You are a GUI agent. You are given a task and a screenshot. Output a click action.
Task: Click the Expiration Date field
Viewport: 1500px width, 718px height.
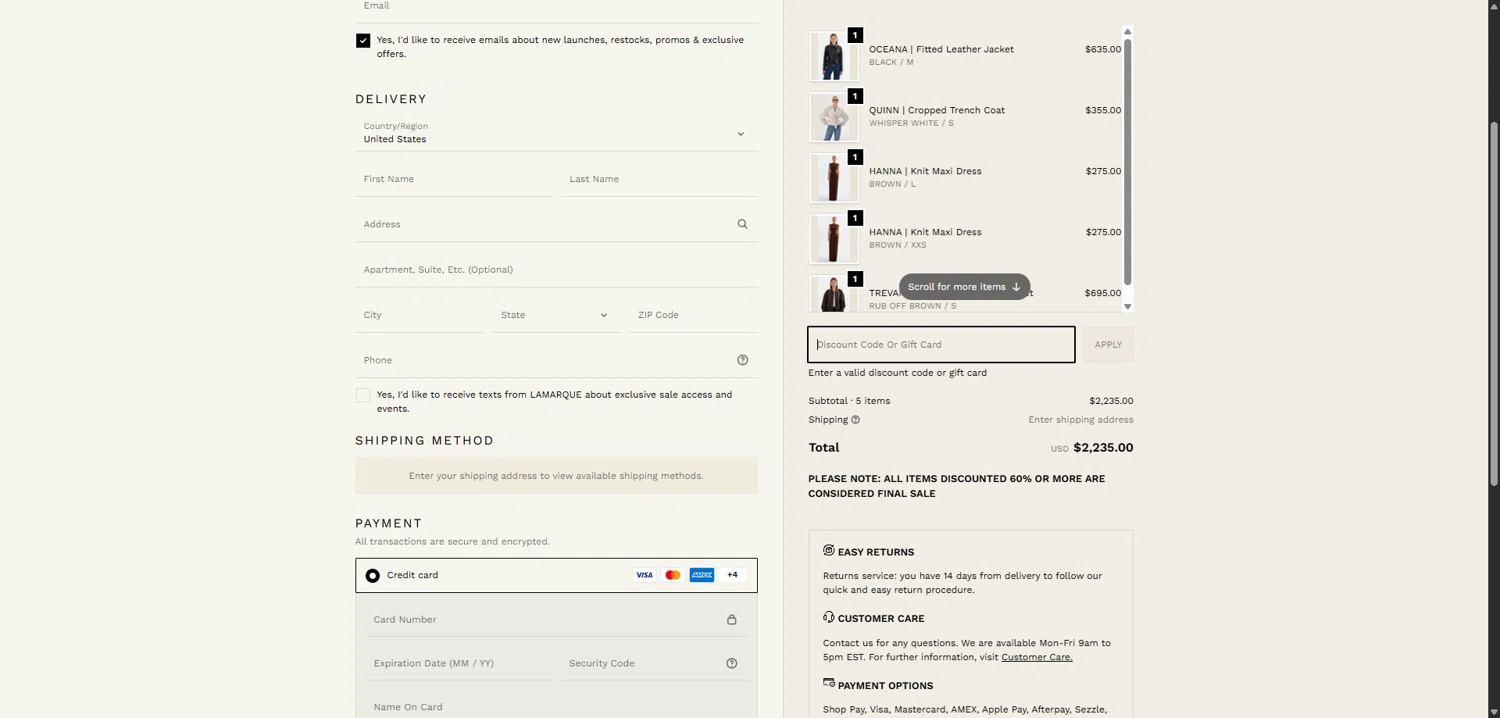458,663
